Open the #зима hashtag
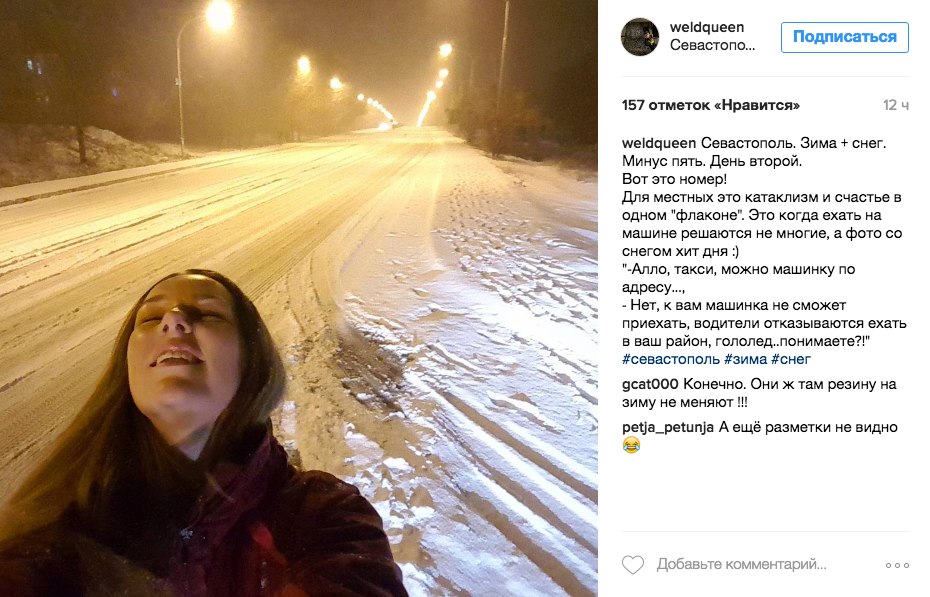The image size is (930, 597). click(x=745, y=359)
